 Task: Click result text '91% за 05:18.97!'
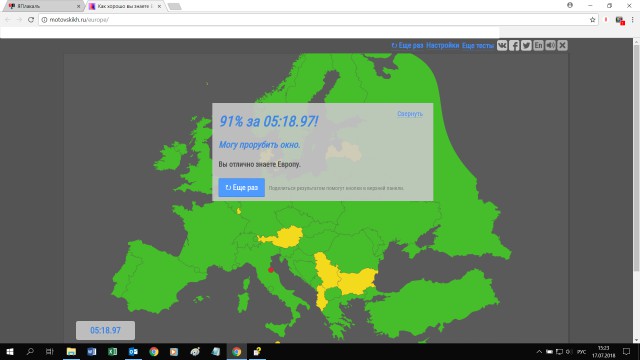pyautogui.click(x=269, y=121)
